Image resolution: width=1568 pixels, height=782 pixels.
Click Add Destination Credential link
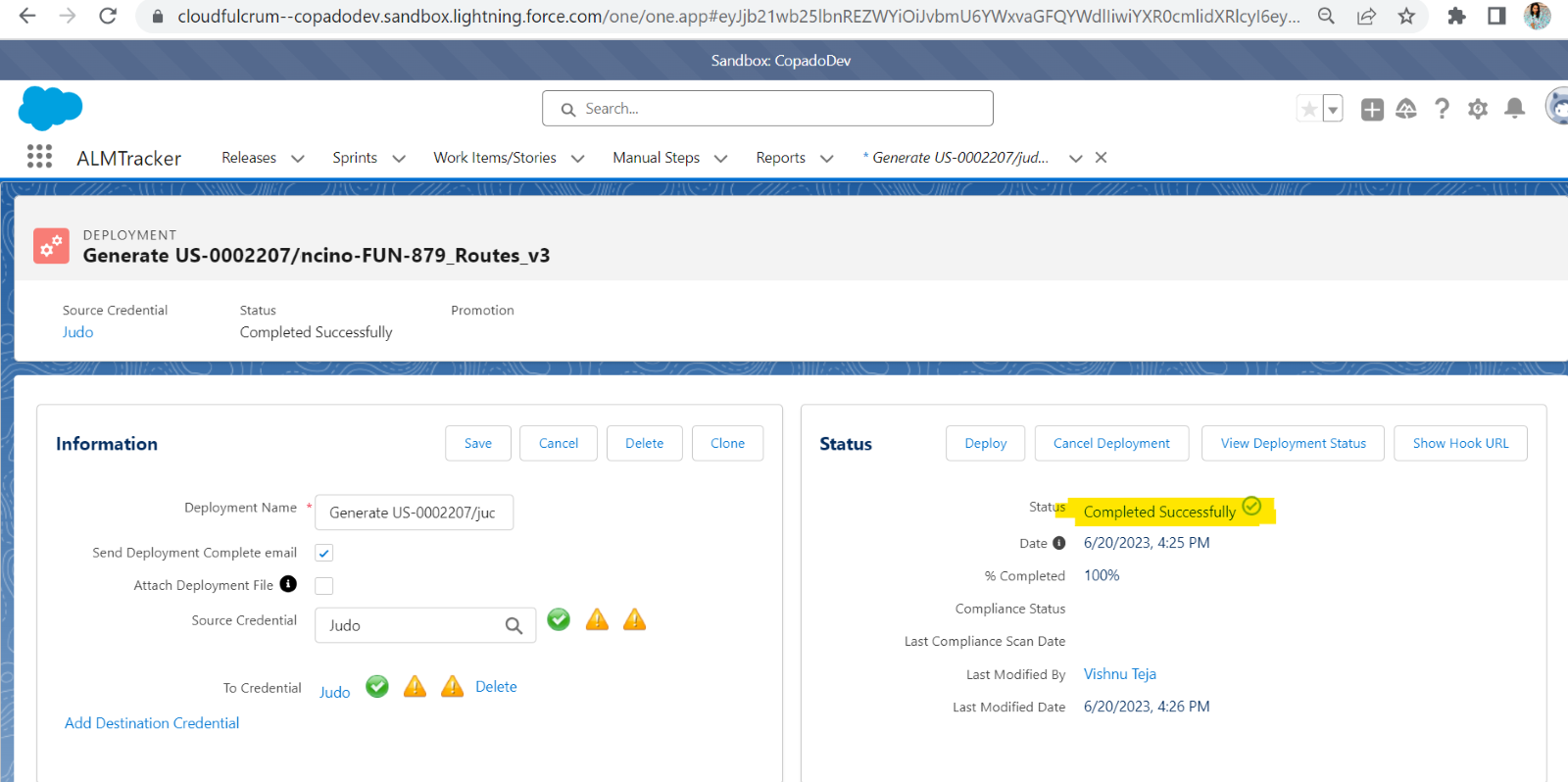[x=152, y=723]
